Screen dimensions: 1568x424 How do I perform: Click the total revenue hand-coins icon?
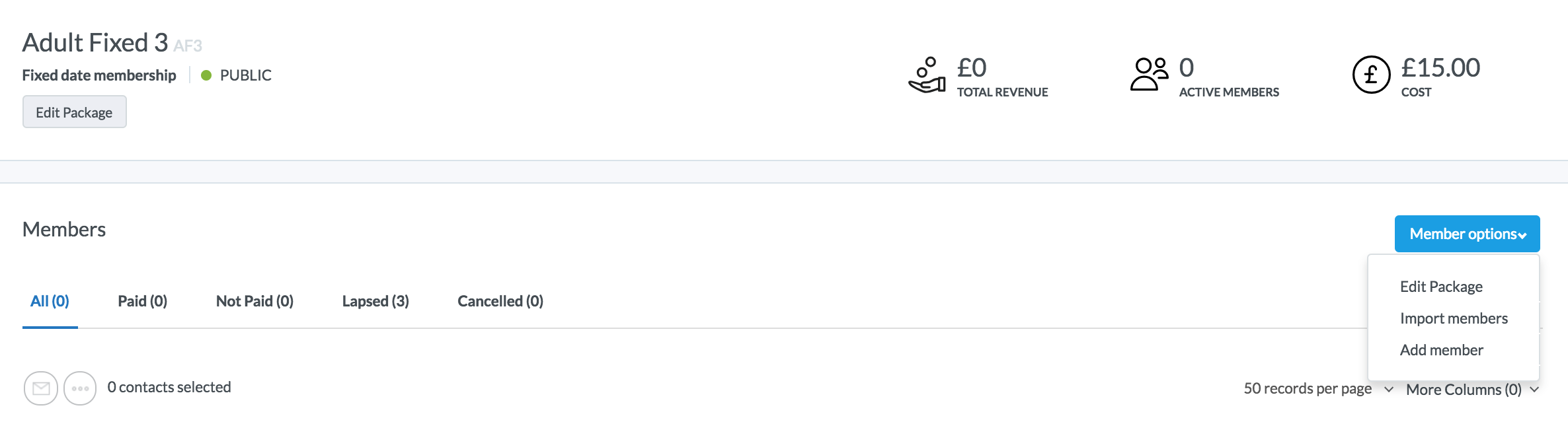click(x=927, y=75)
